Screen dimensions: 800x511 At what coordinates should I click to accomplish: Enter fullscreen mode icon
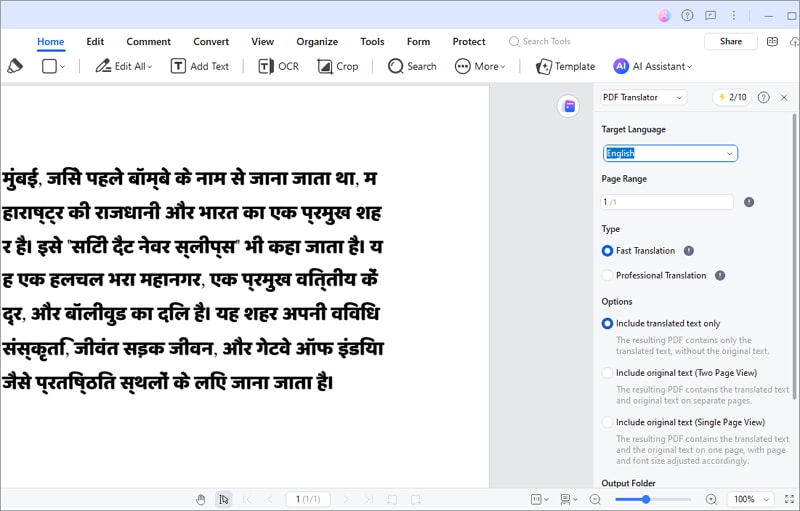point(789,499)
